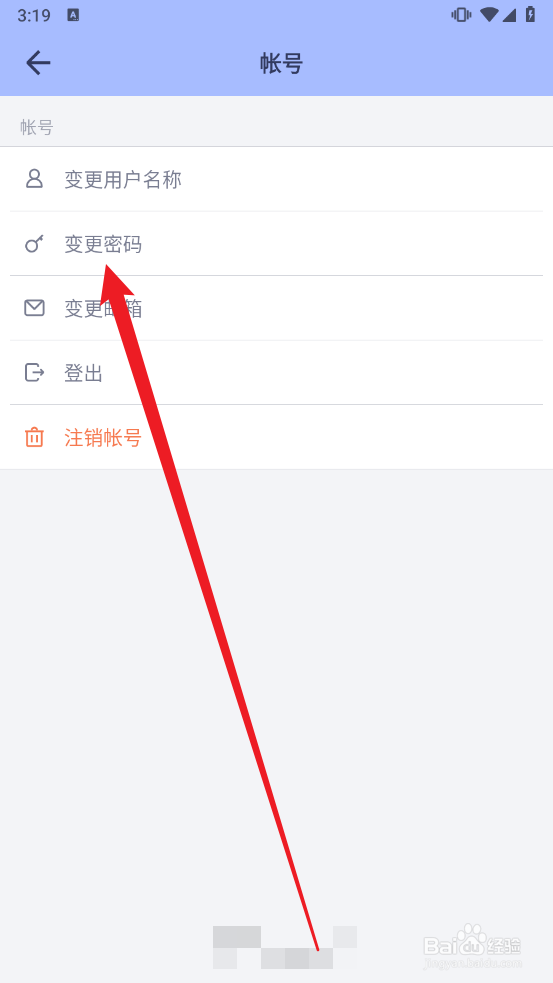The height and width of the screenshot is (983, 553).
Task: Click the logout door icon
Action: click(34, 372)
